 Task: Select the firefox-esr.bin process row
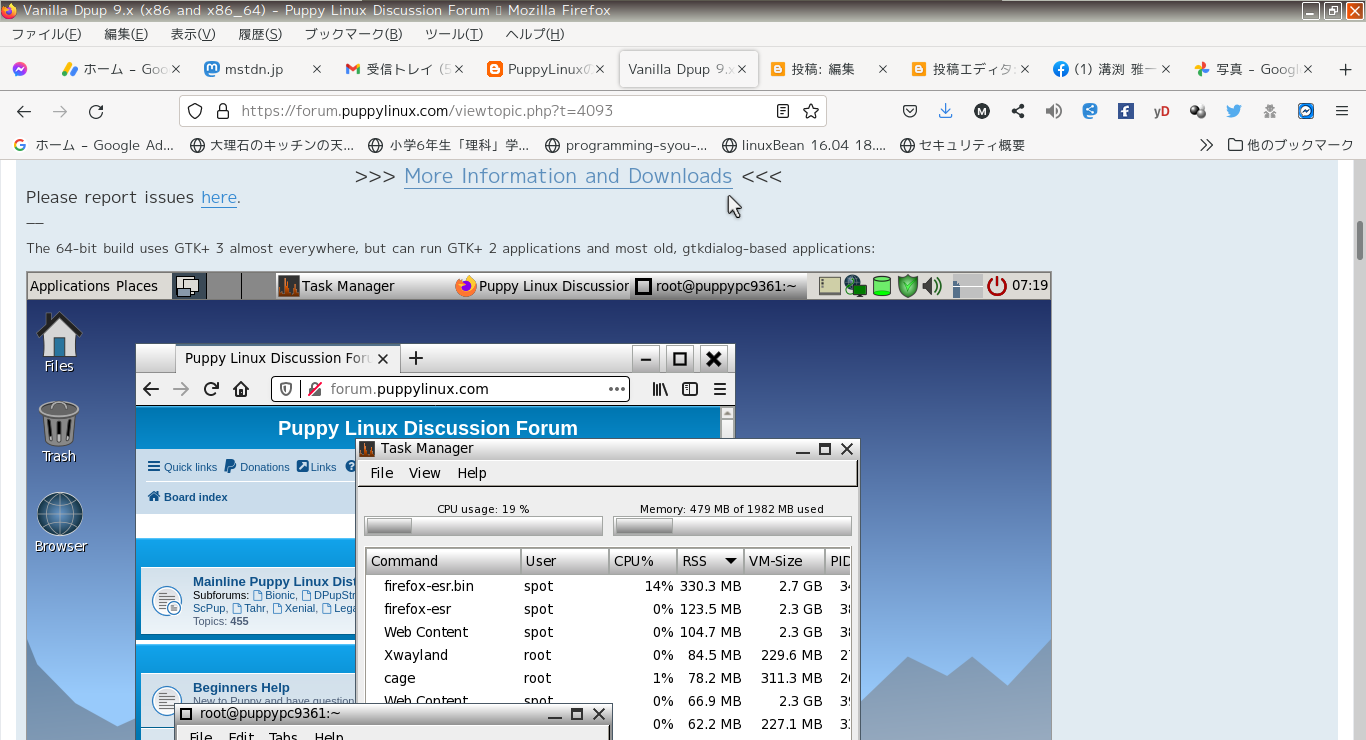click(609, 586)
